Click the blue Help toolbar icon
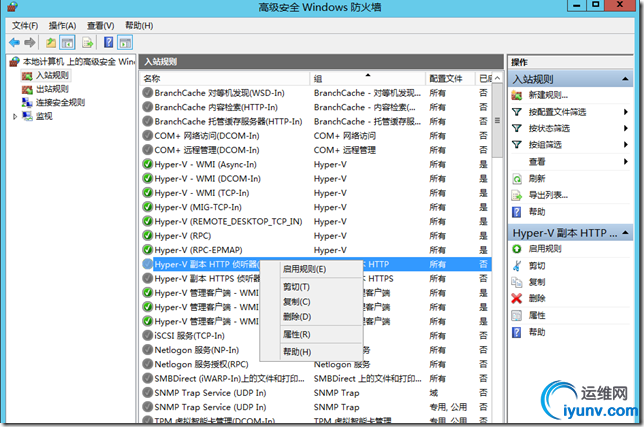 pyautogui.click(x=108, y=42)
